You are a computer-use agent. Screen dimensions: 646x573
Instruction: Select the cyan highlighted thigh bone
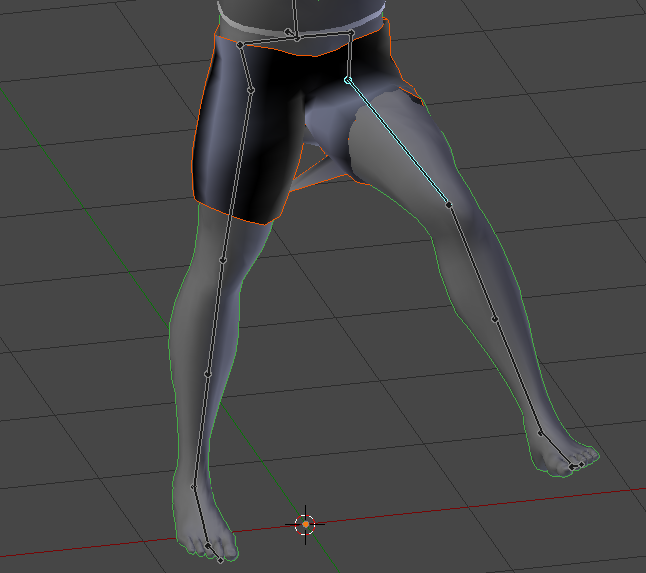398,142
